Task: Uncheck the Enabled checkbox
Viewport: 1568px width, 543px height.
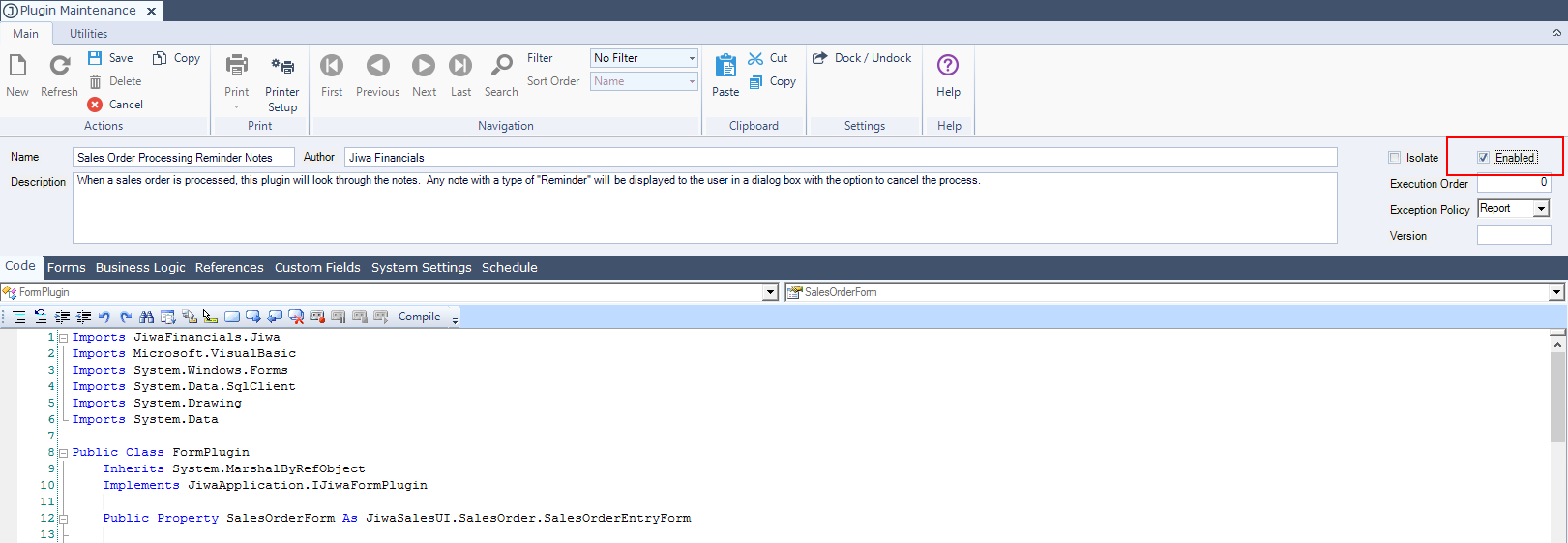Action: click(x=1483, y=158)
